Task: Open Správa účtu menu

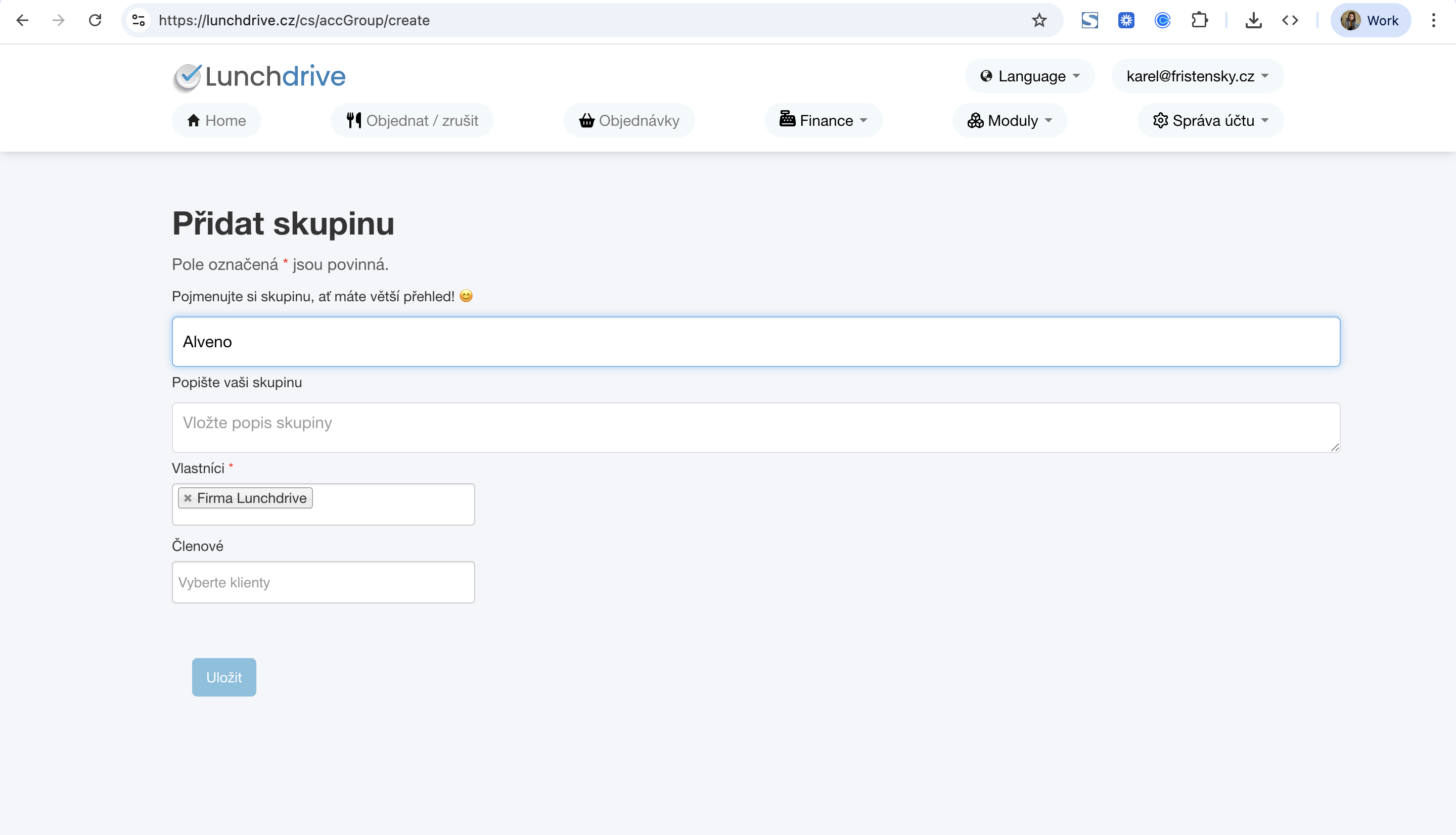Action: [1210, 120]
